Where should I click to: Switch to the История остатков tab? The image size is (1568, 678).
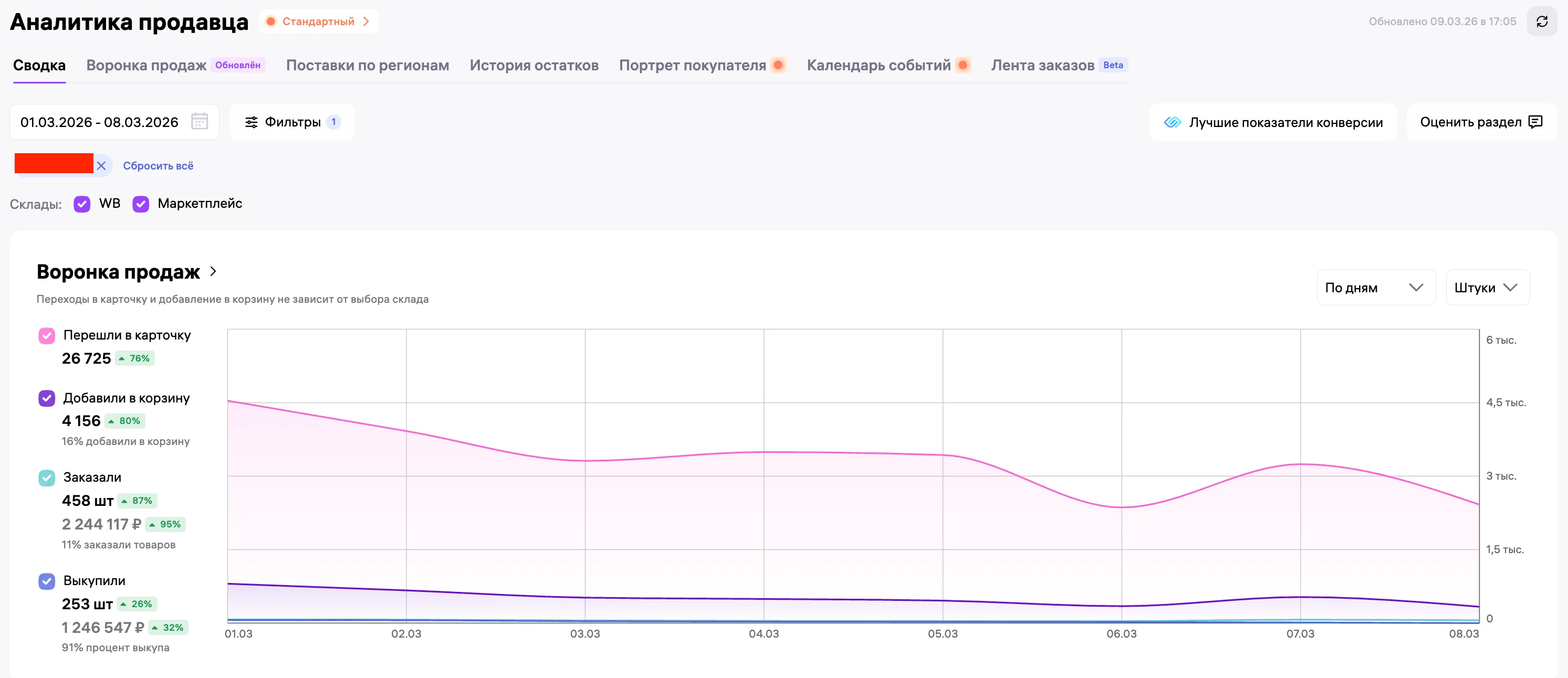pyautogui.click(x=534, y=65)
